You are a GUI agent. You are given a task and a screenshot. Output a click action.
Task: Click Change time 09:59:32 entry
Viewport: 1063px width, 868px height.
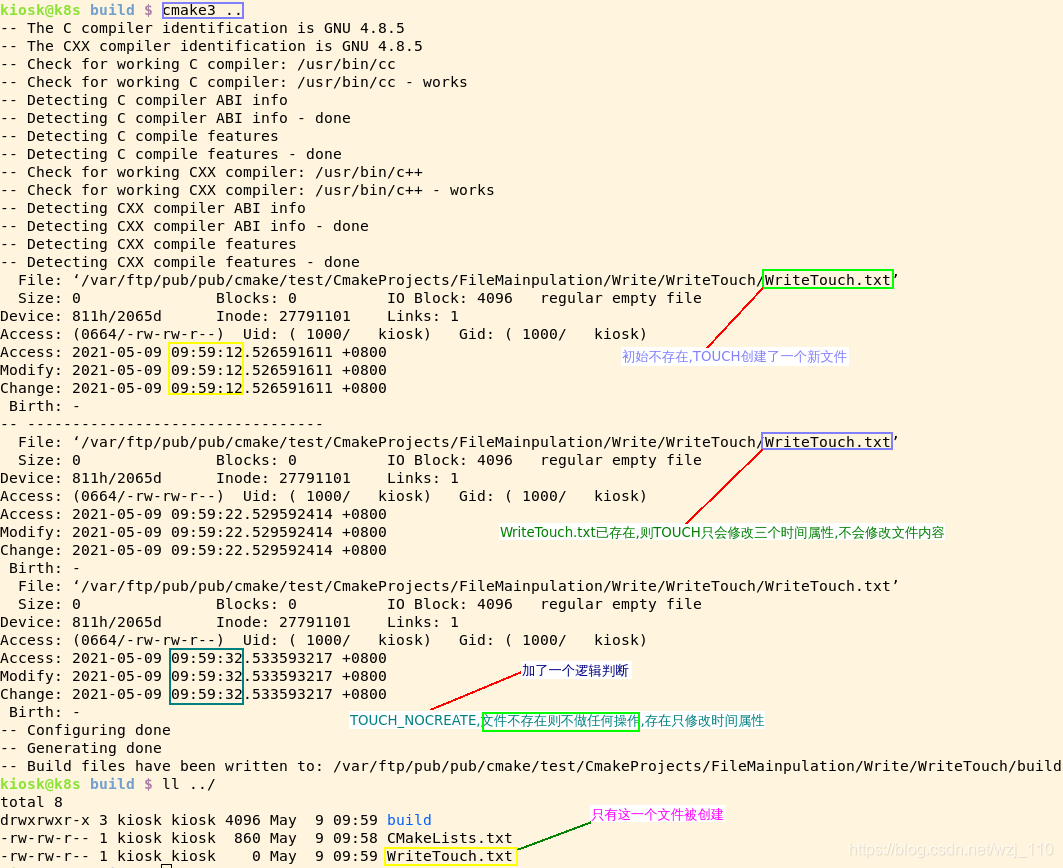click(x=193, y=694)
